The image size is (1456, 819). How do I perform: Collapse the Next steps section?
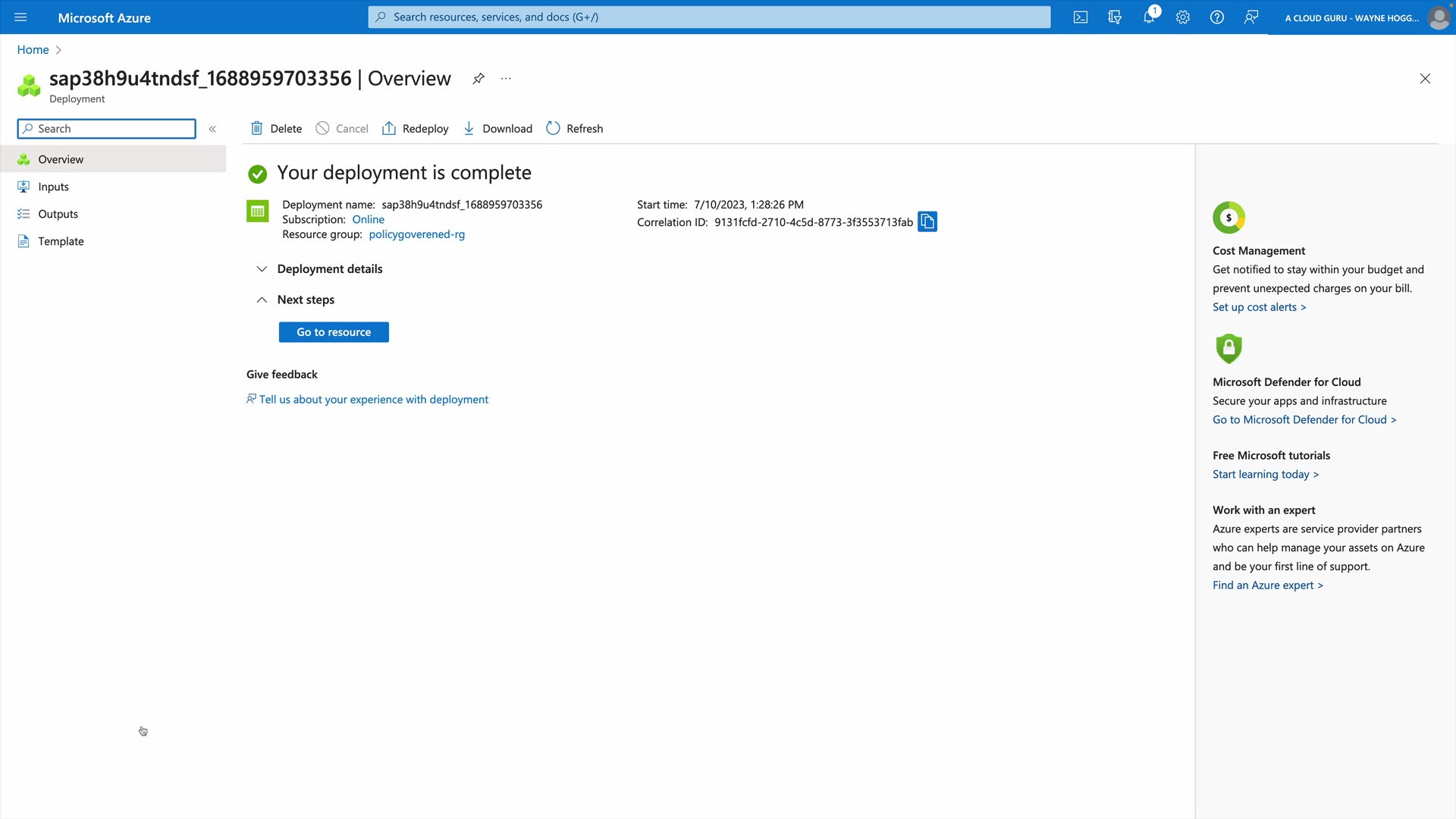[x=262, y=300]
